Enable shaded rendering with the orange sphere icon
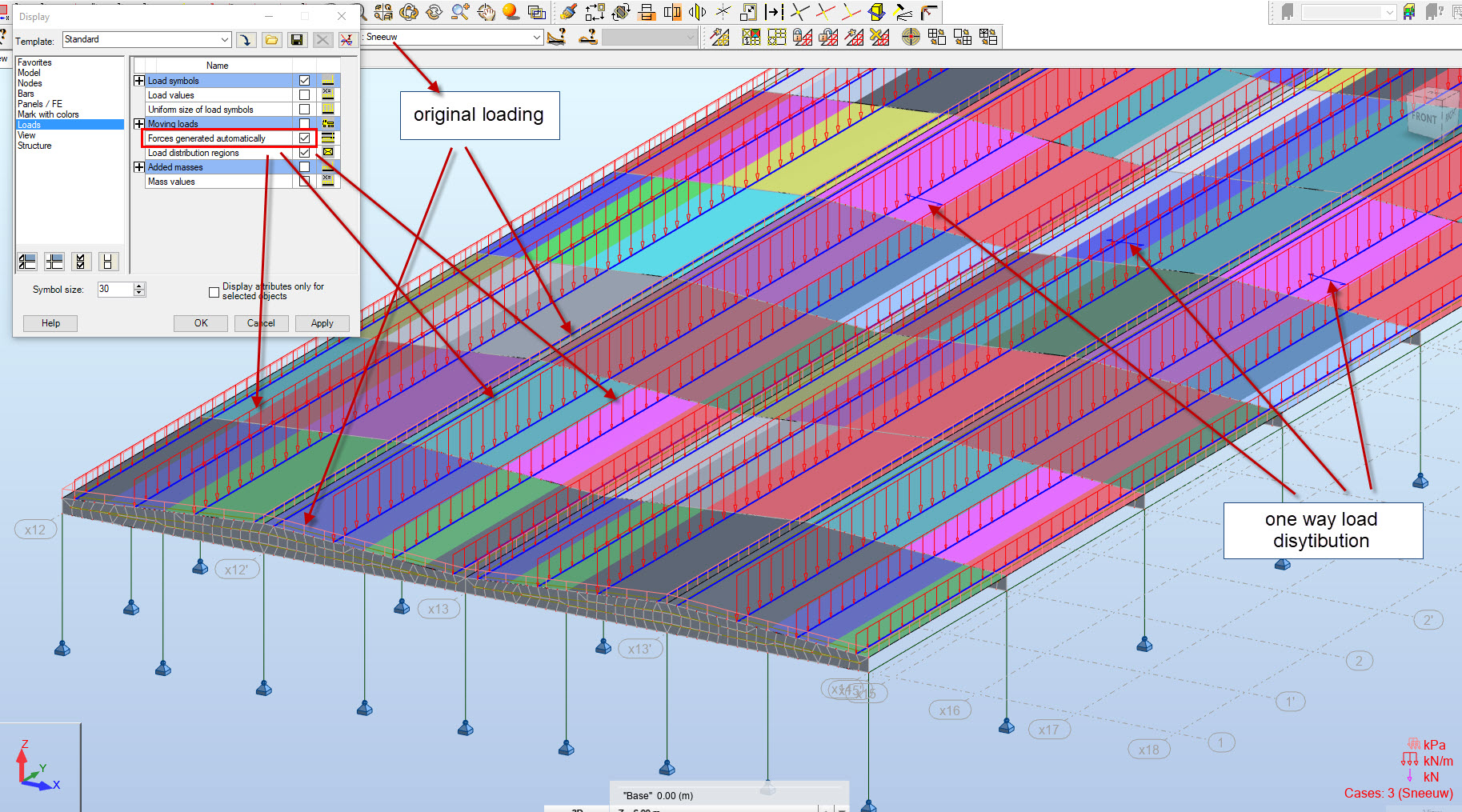The image size is (1462, 812). [x=509, y=12]
